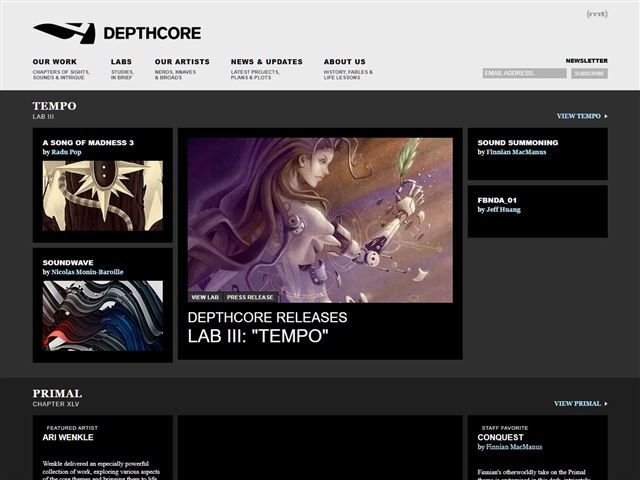Click the Ari Wenkle featured artist name
Viewport: 640px width, 480px height.
click(x=68, y=437)
